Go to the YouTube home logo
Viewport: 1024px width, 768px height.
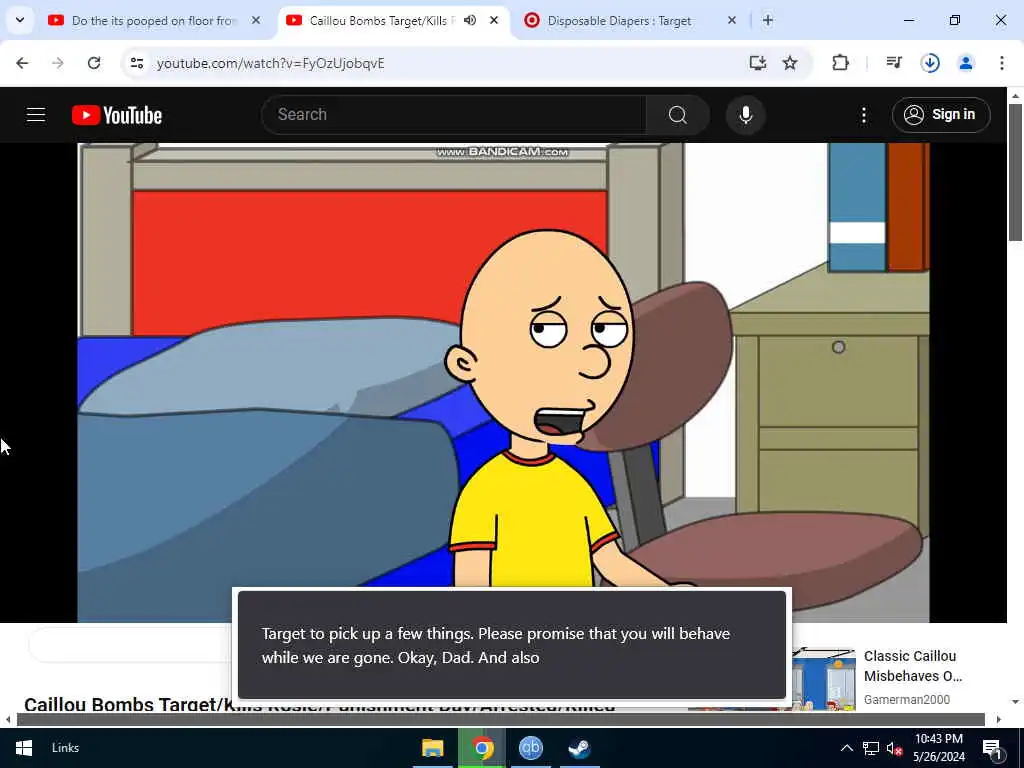(117, 115)
